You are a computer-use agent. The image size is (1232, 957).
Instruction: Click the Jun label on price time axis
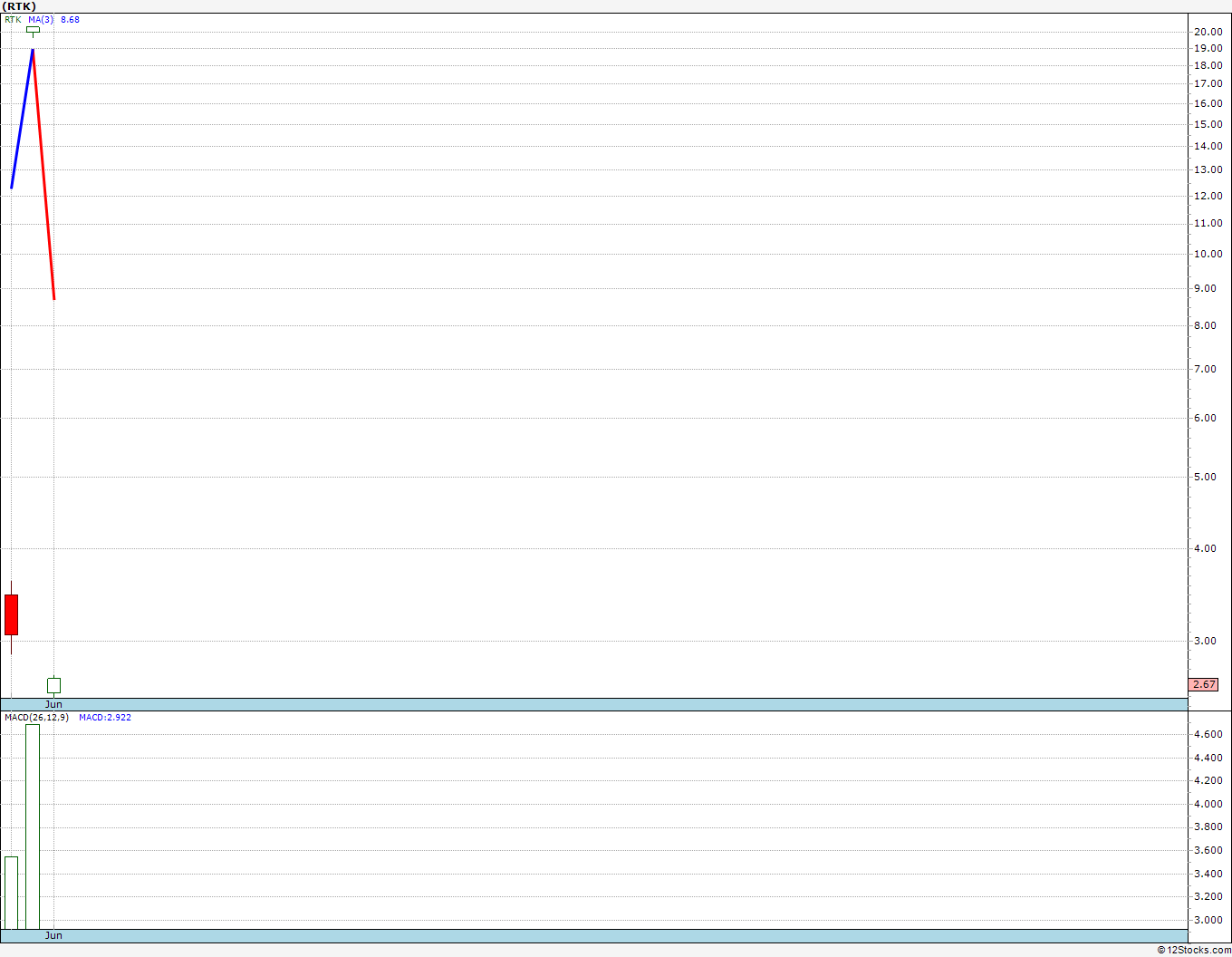[x=54, y=704]
